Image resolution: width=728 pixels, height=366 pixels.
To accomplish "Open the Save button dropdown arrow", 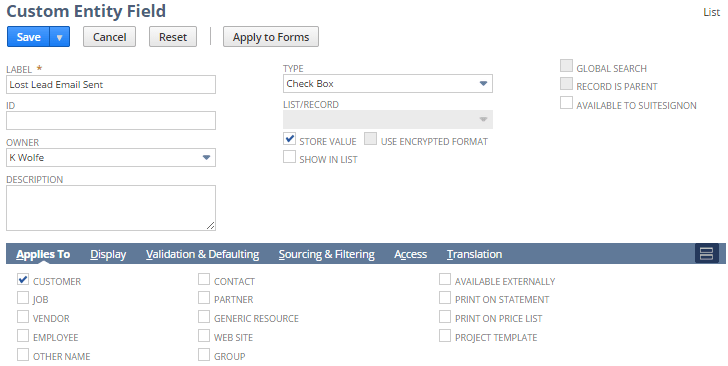I will point(60,37).
